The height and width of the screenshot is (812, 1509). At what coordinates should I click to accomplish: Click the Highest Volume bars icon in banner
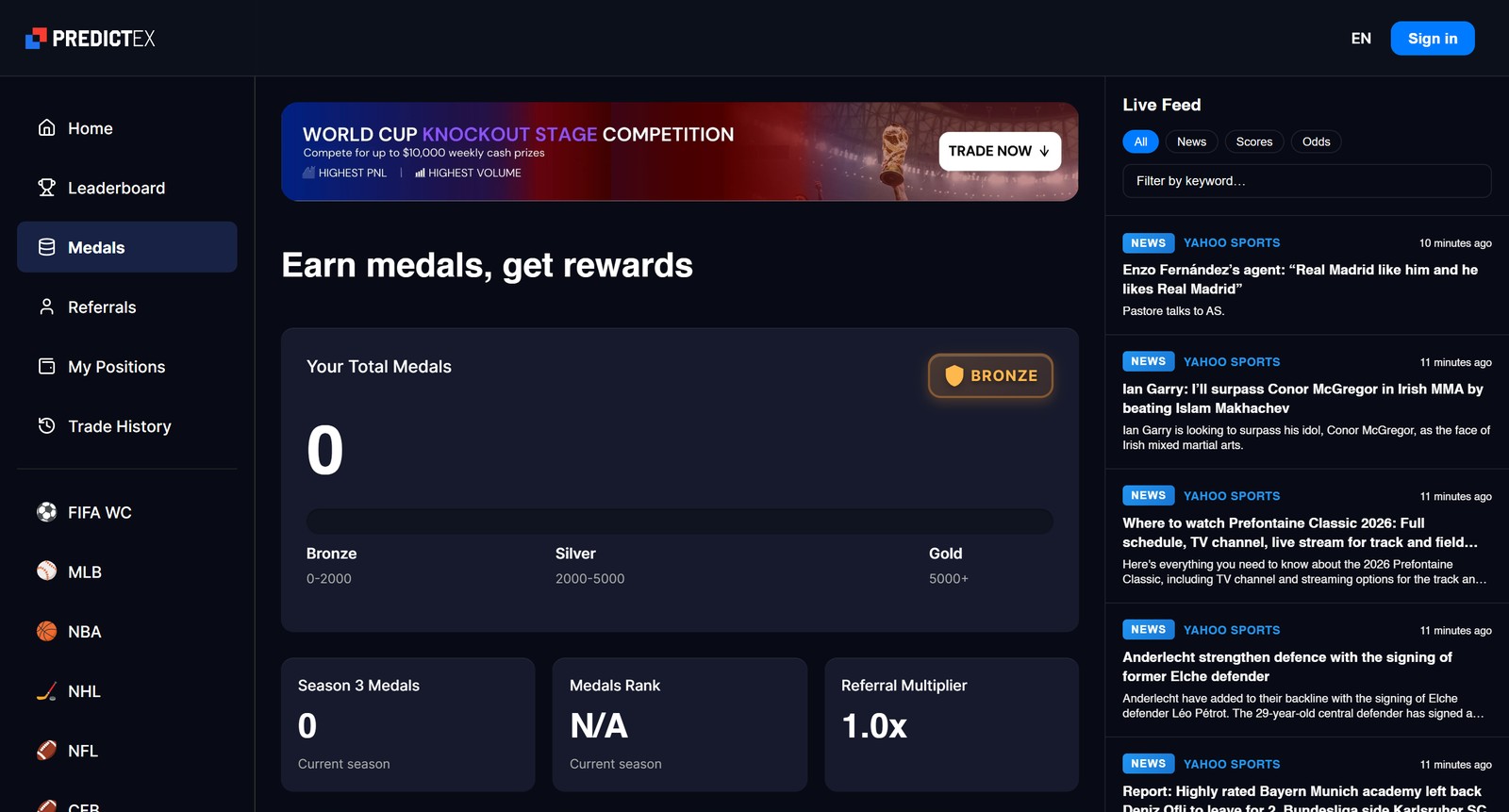coord(420,173)
